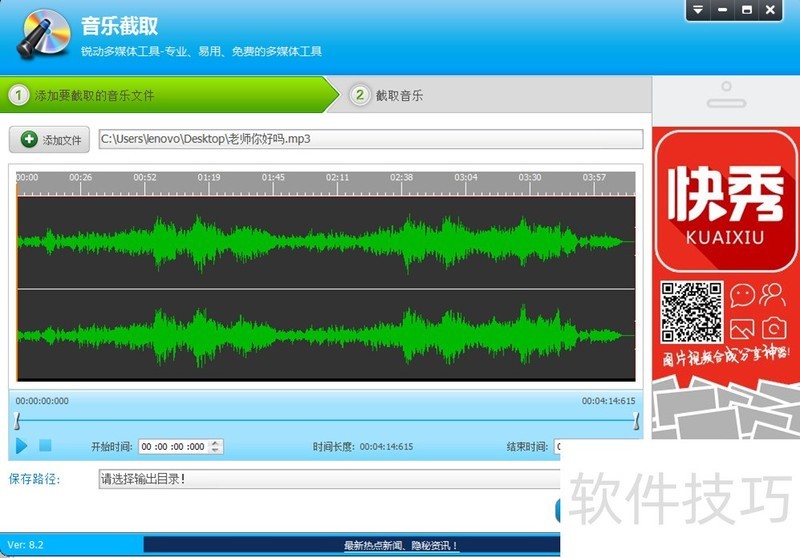
Task: Click the QR code in the ad panel
Action: (x=691, y=312)
